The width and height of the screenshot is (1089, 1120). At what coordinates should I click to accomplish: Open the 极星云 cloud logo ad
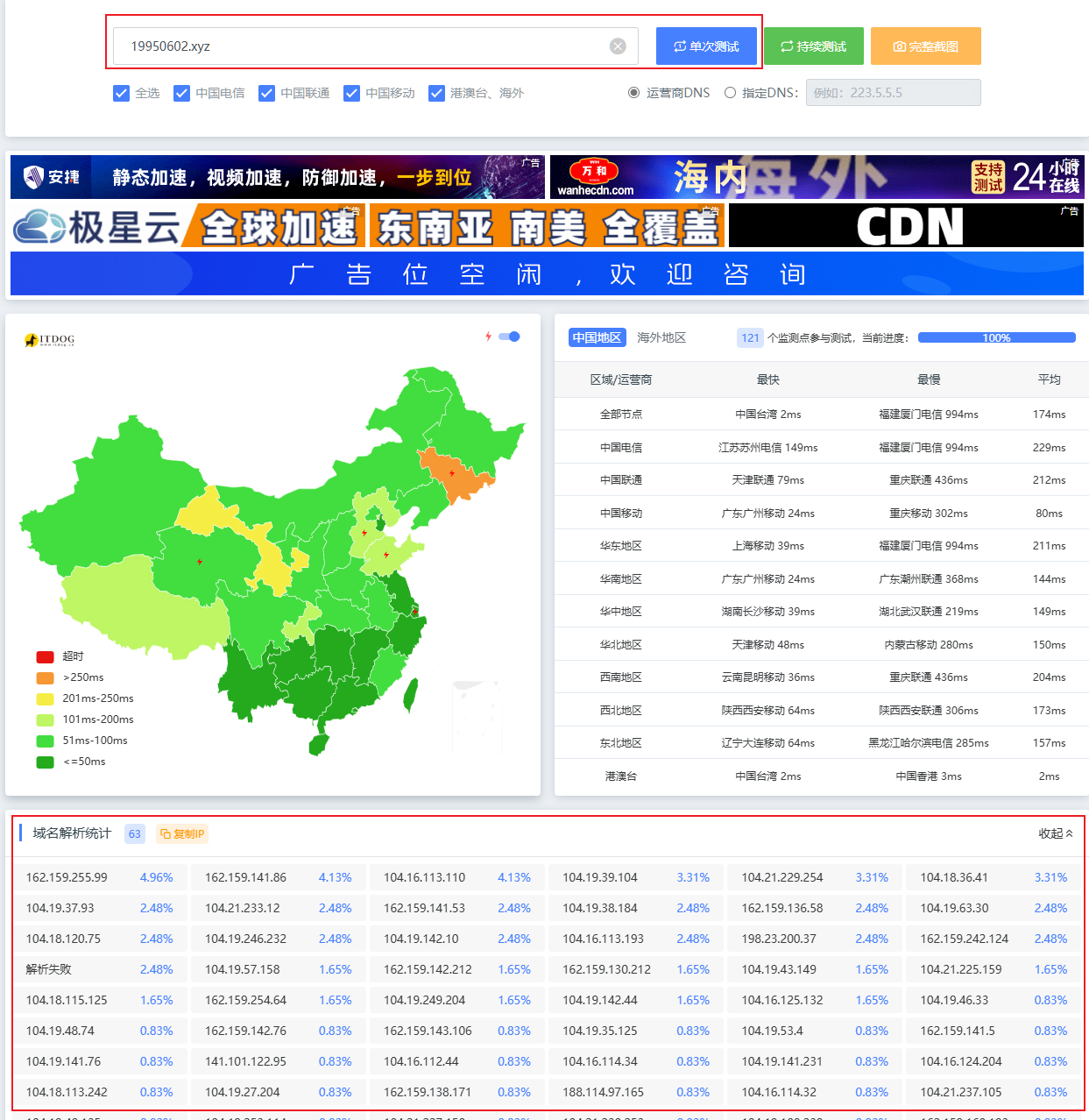[x=96, y=227]
